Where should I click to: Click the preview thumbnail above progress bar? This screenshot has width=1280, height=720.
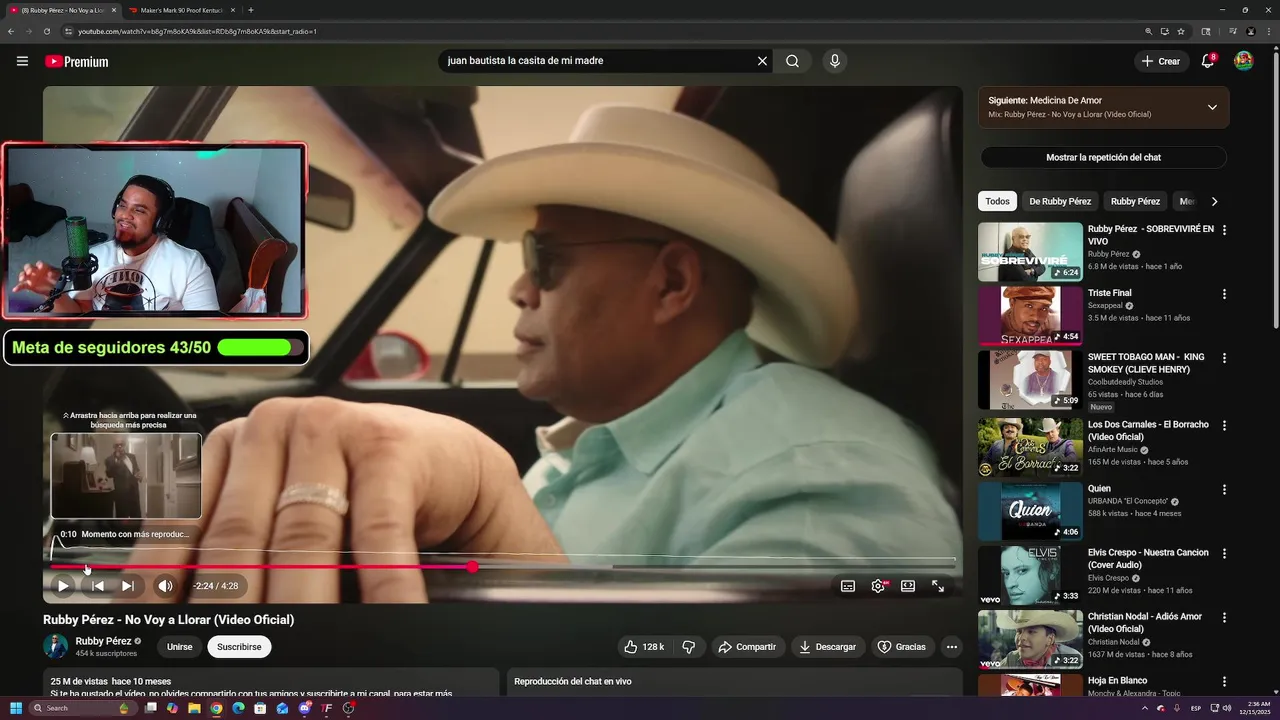126,476
